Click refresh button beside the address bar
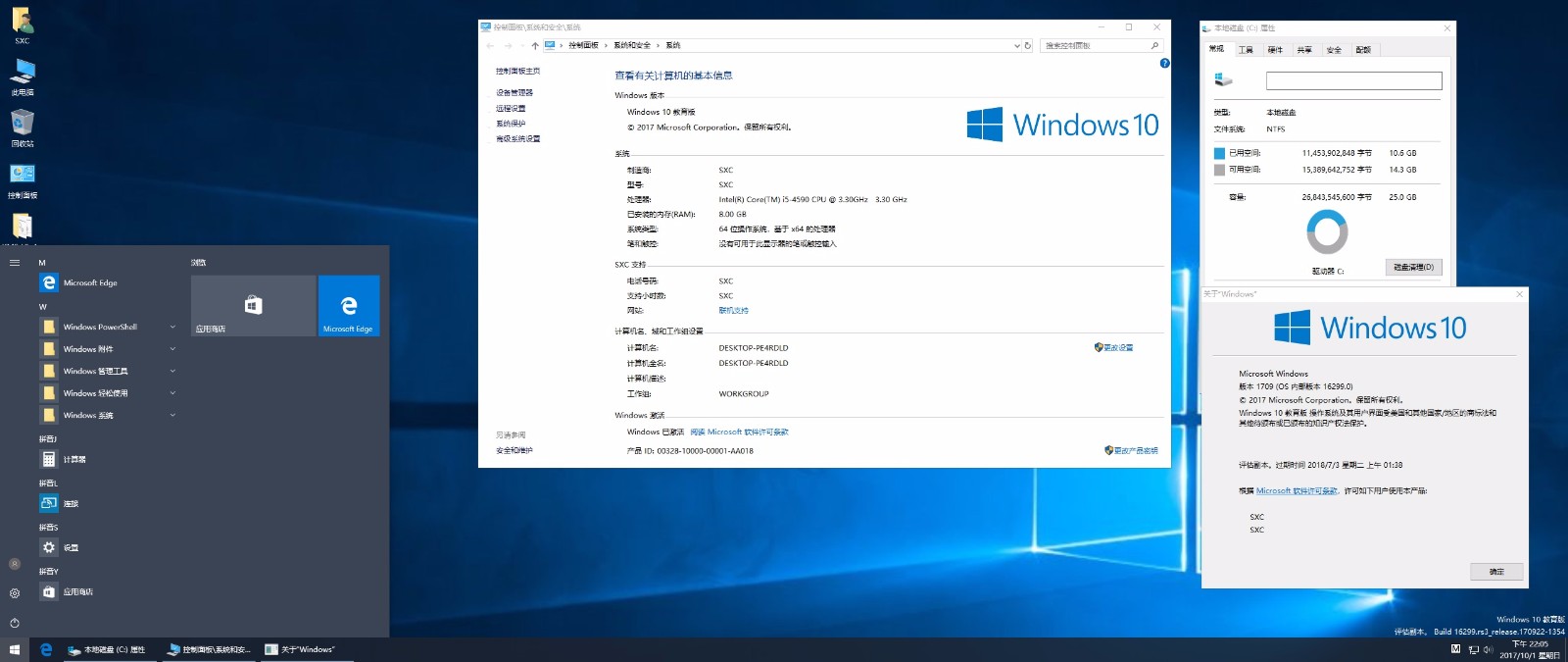The image size is (1568, 662). click(1028, 46)
